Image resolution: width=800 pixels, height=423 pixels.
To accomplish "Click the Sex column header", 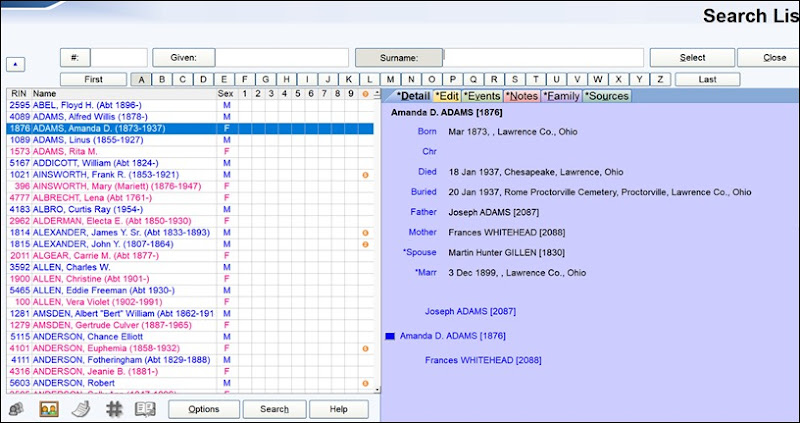I will coord(226,94).
